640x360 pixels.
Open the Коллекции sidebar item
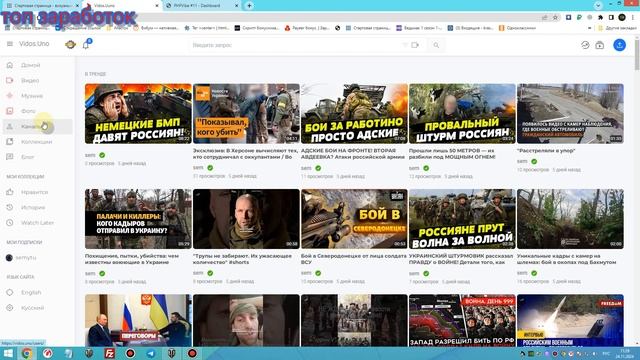coord(38,142)
